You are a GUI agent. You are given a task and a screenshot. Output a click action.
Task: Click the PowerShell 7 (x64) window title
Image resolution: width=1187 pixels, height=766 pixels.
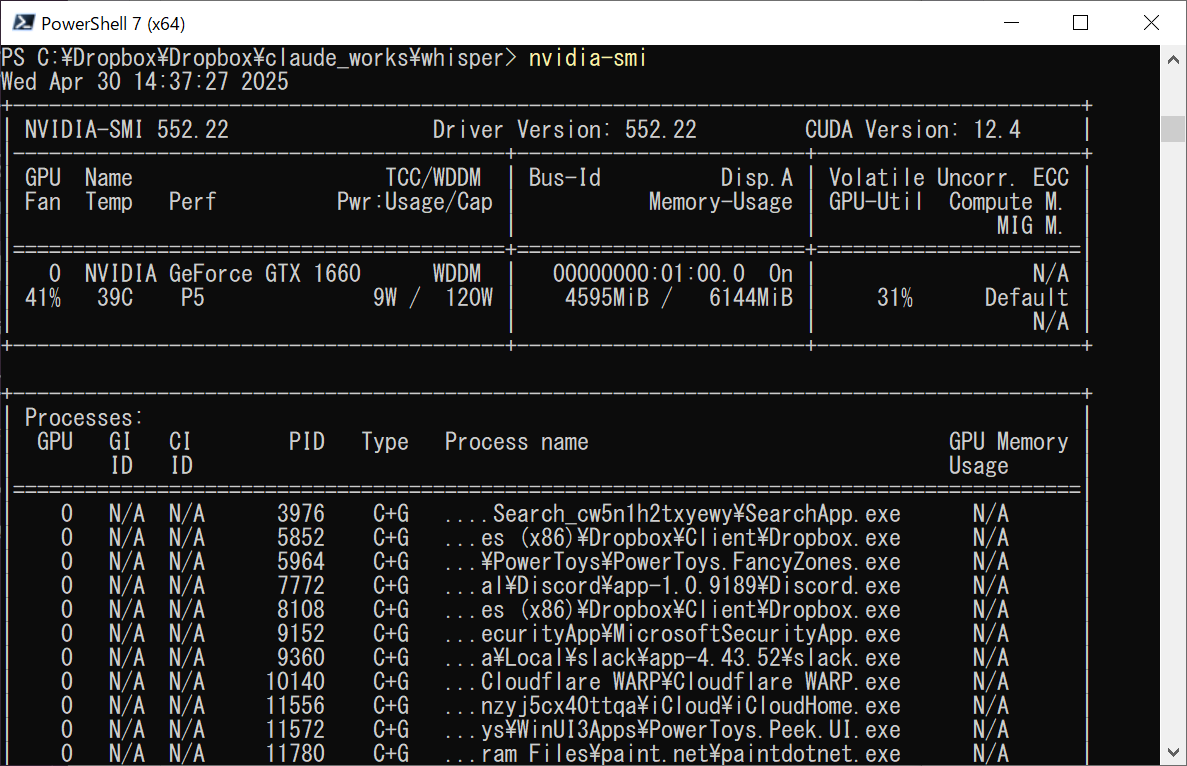113,23
